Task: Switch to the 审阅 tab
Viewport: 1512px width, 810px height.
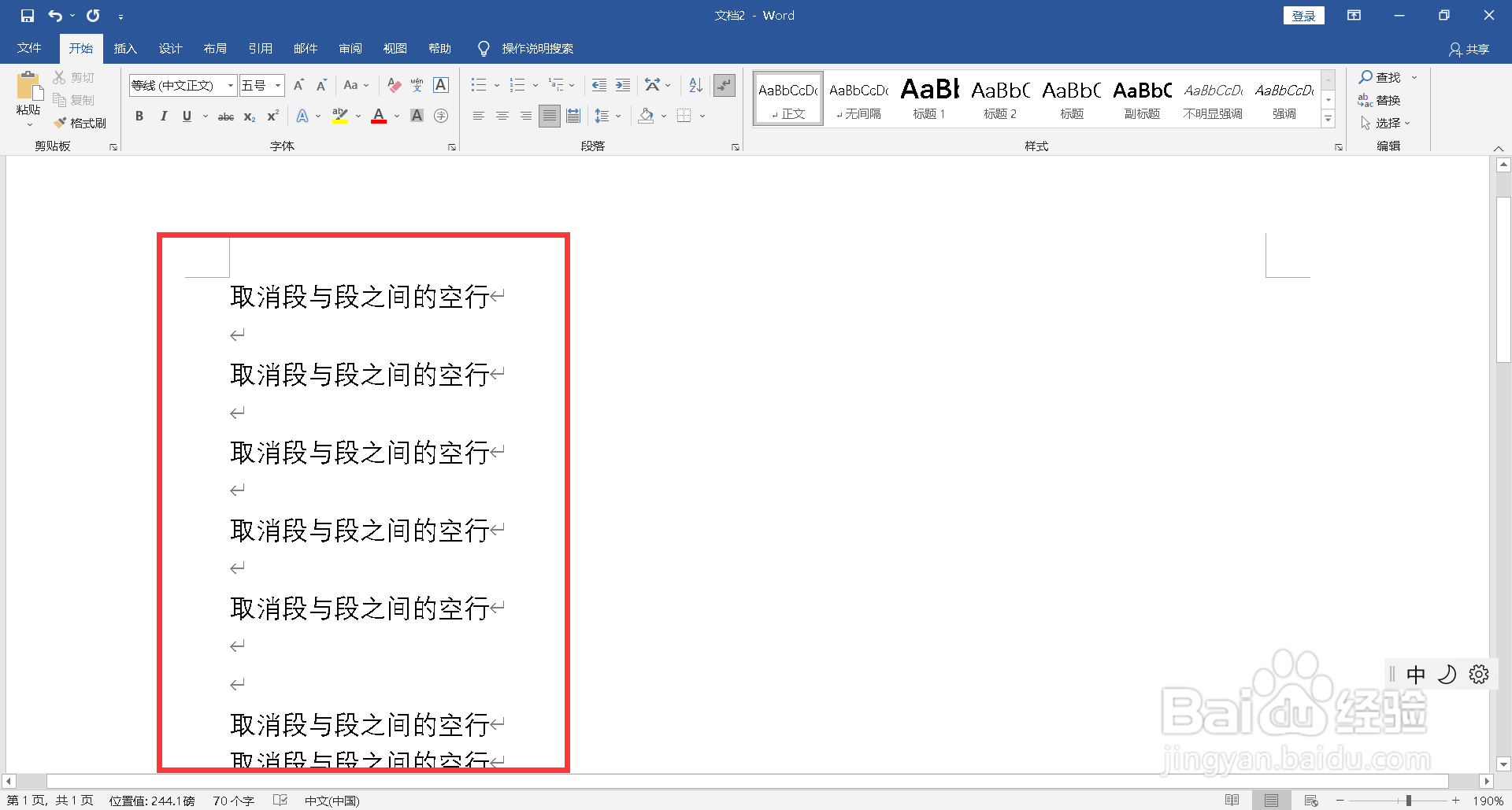Action: click(350, 48)
